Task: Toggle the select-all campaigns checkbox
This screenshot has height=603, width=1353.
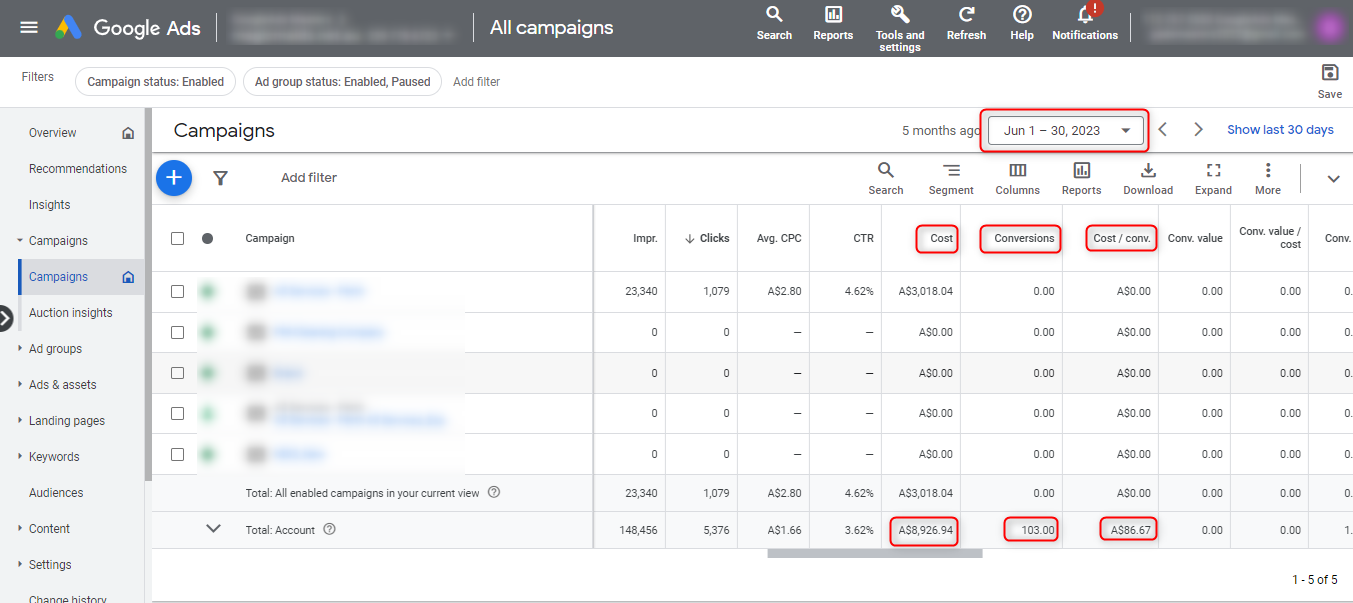Action: pyautogui.click(x=177, y=238)
